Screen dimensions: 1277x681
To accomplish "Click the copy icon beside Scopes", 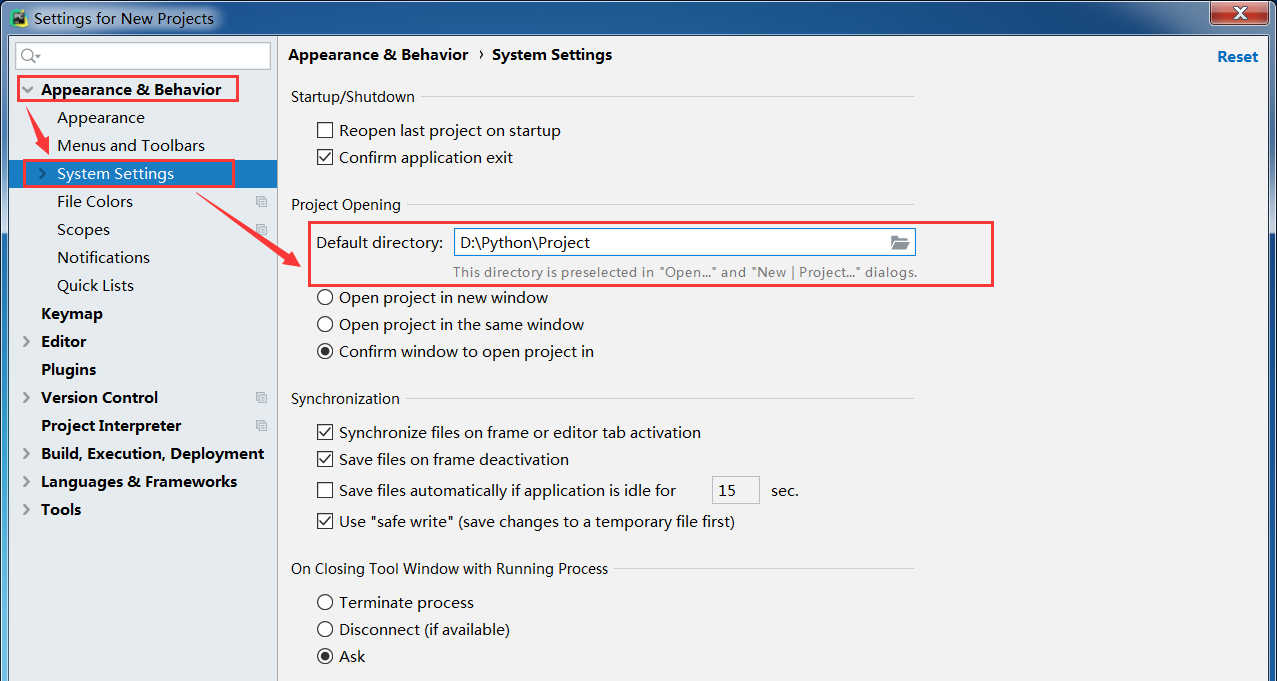I will pos(261,230).
